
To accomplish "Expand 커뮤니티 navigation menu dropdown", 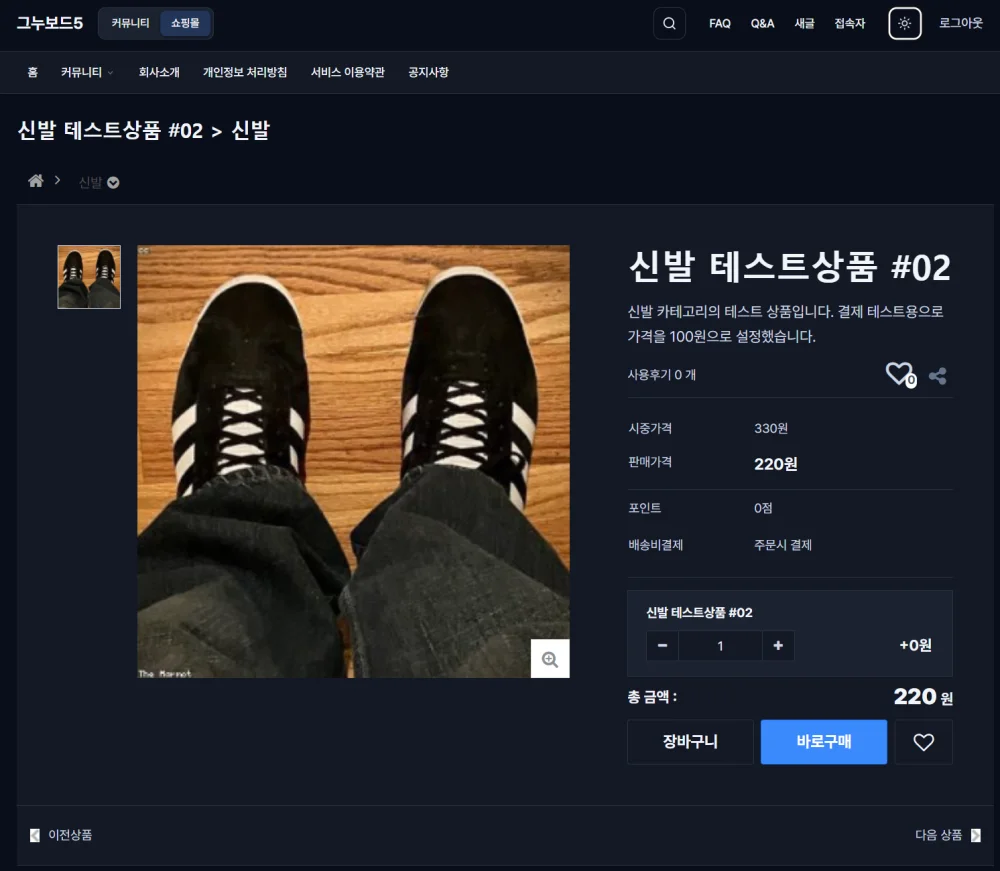I will point(87,72).
